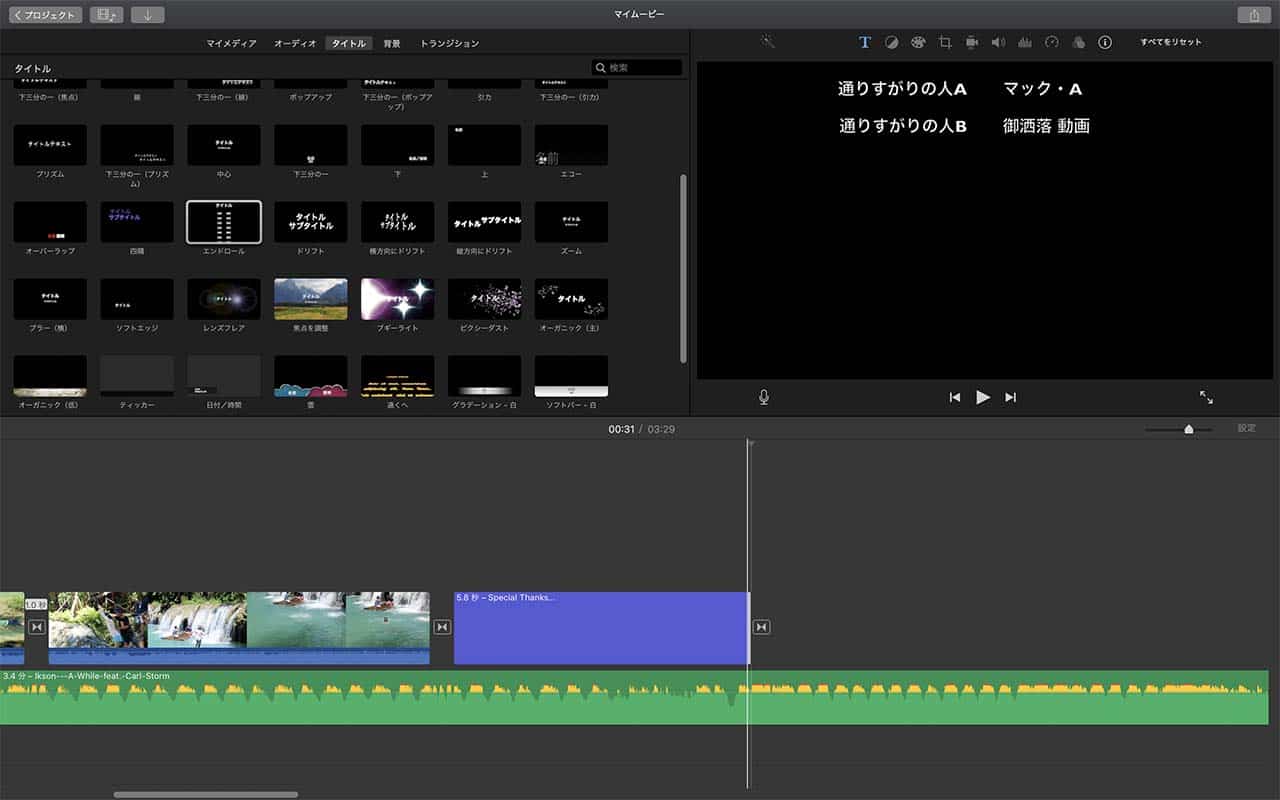1280x800 pixels.
Task: Select 日付/時間 title thumbnail
Action: (224, 376)
